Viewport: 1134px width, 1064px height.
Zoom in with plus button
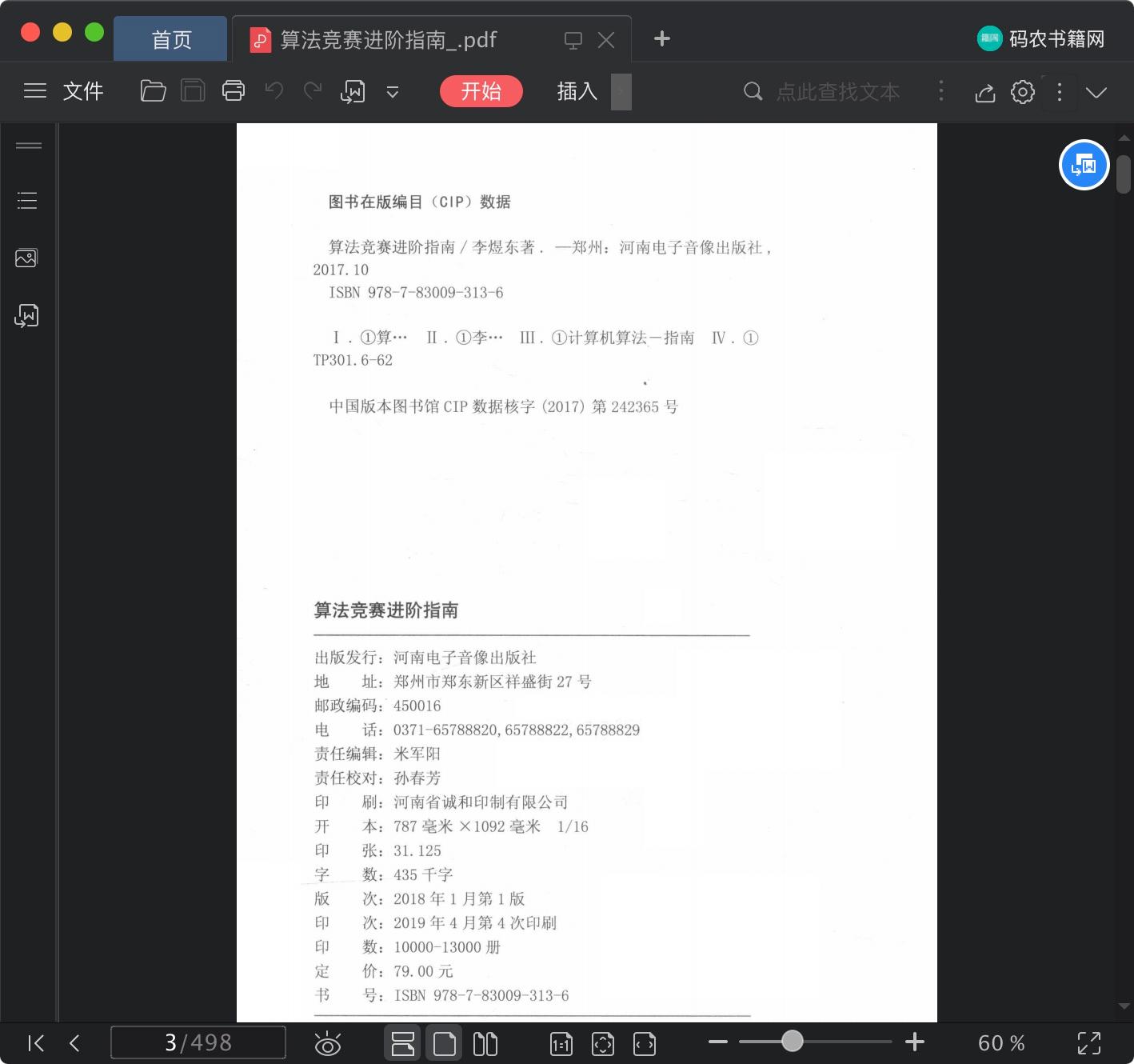tap(915, 1042)
